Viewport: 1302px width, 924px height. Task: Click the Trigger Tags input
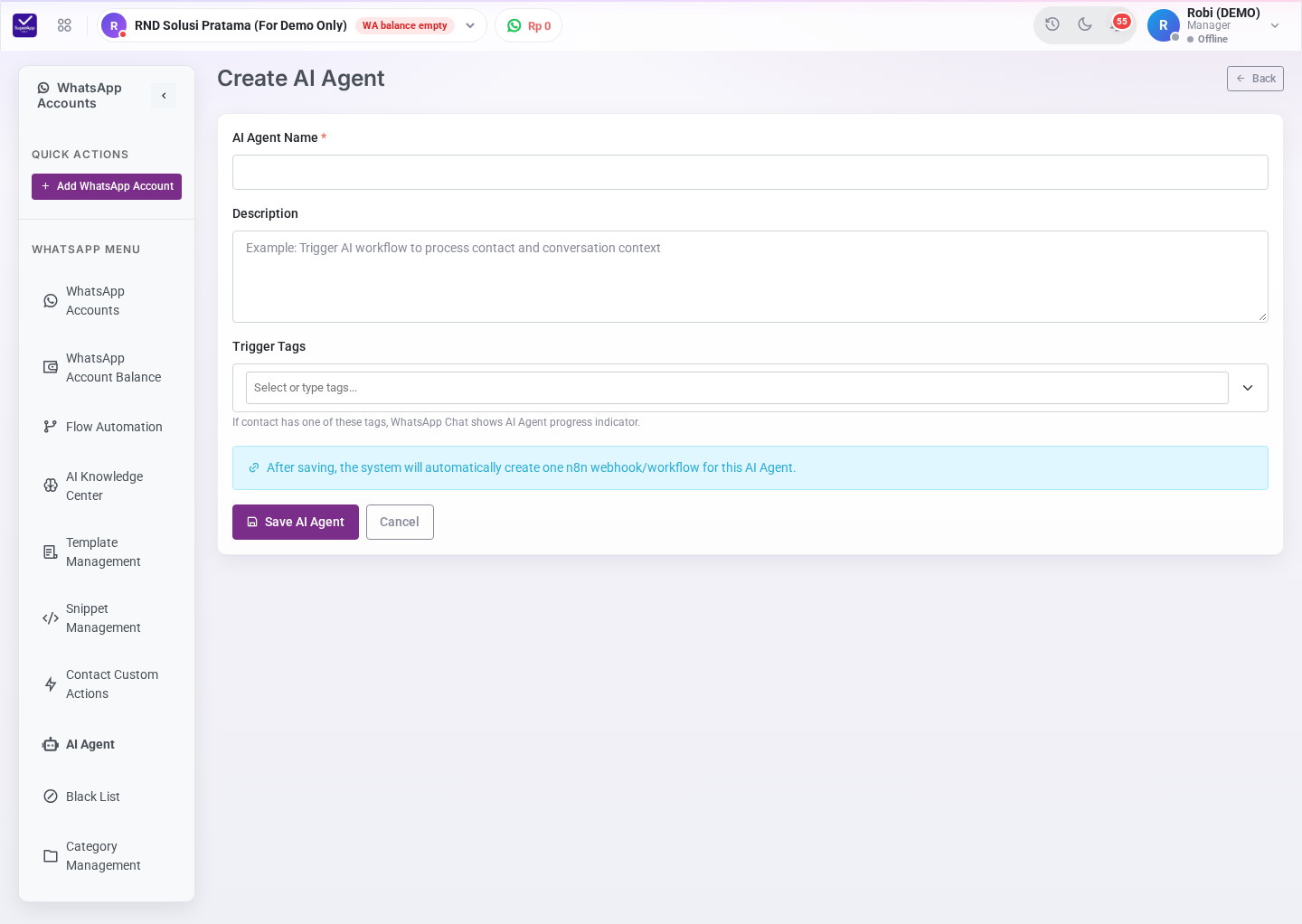click(x=737, y=388)
